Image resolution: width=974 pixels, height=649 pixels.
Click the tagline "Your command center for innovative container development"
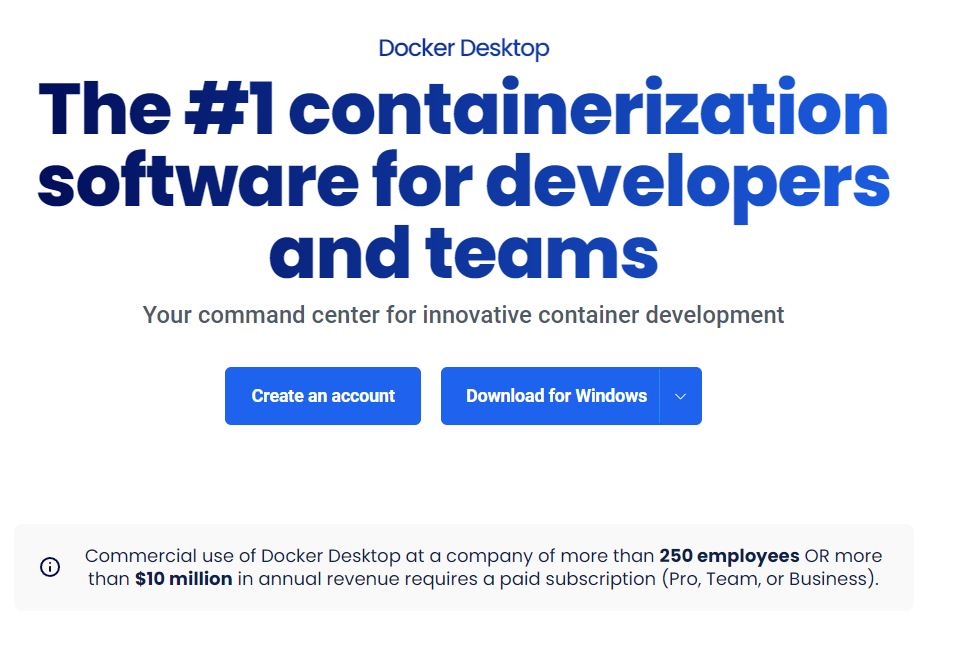(x=463, y=315)
